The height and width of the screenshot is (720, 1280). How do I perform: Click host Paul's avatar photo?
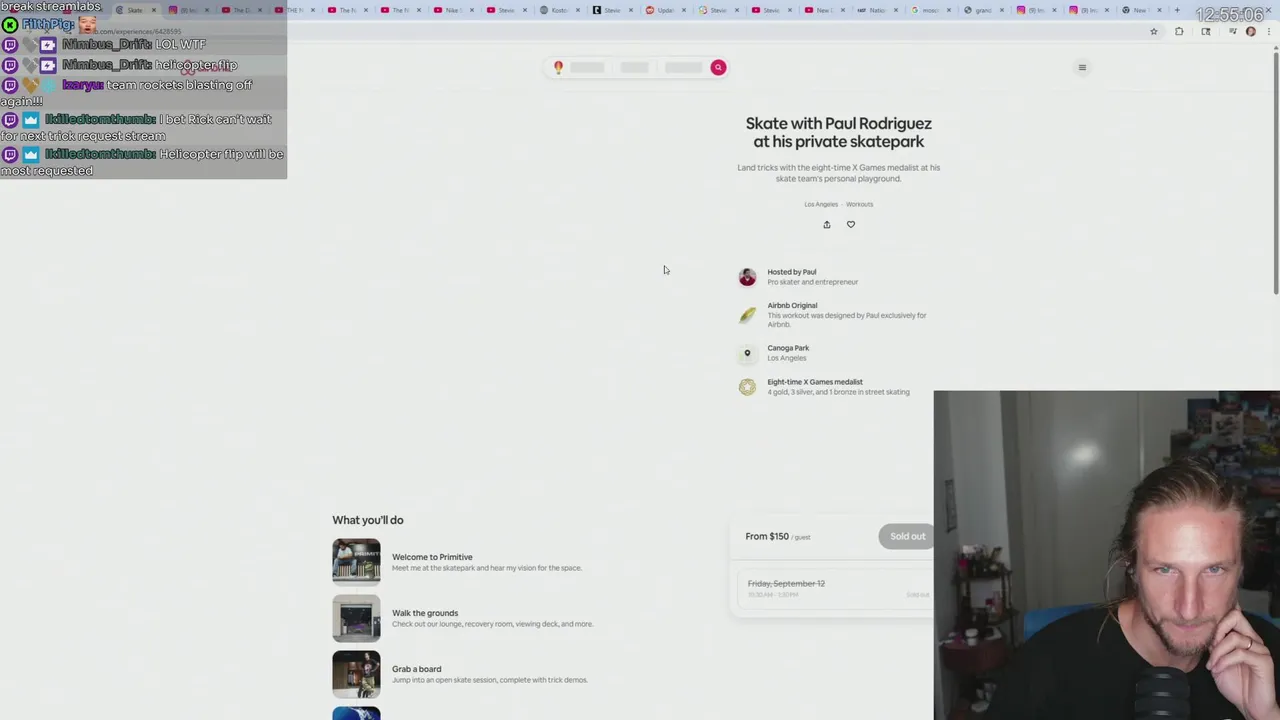[747, 277]
